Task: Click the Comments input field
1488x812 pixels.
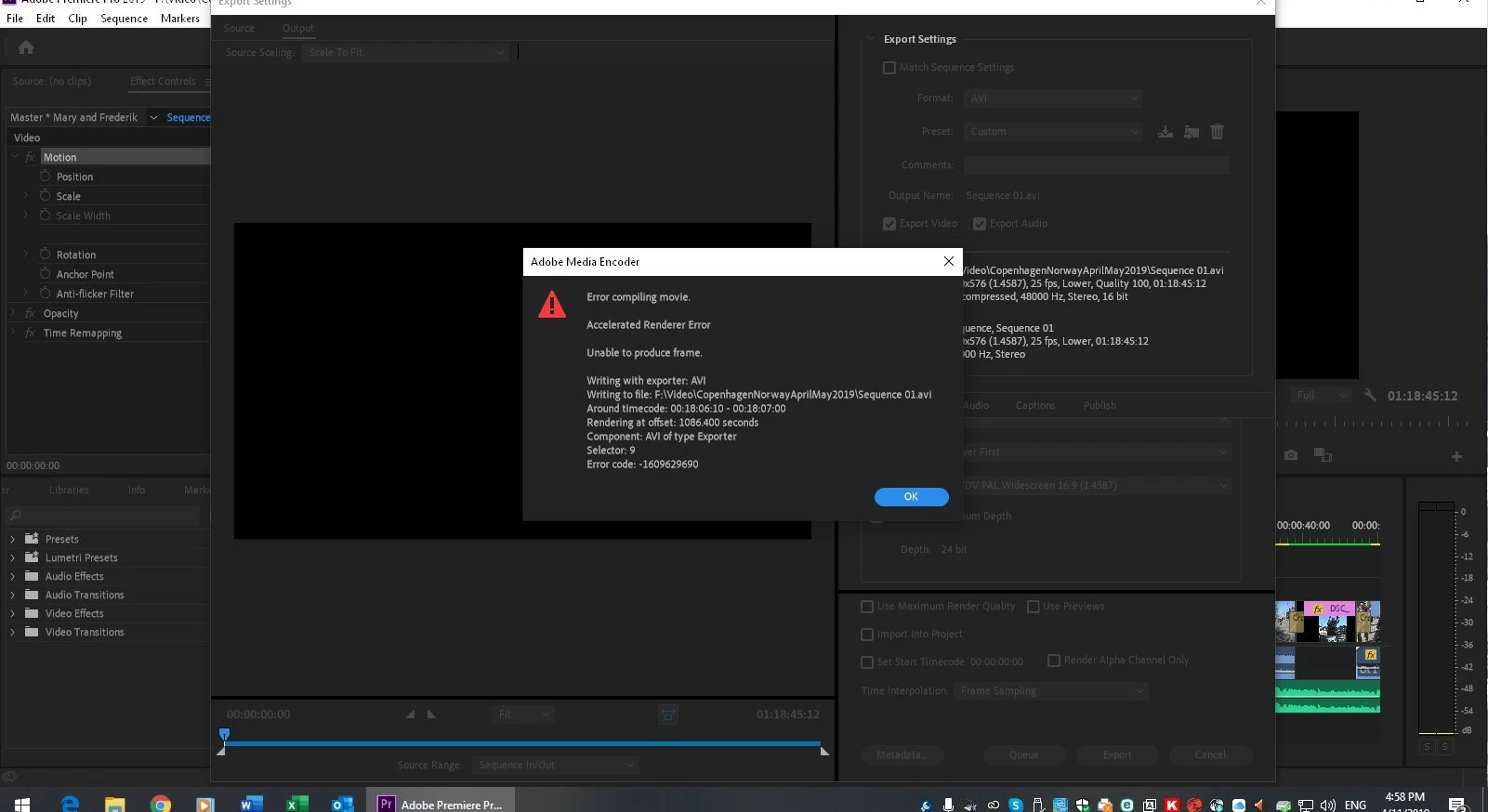Action: coord(1097,164)
